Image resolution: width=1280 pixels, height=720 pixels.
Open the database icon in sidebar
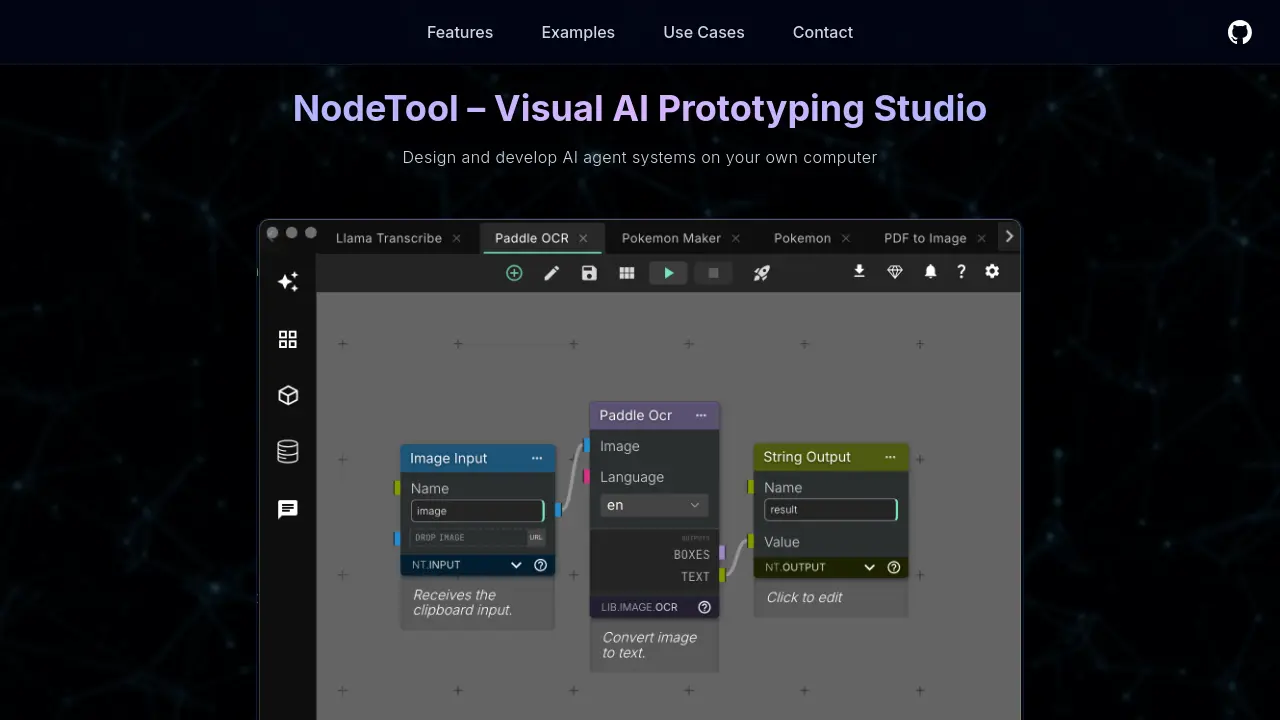coord(288,451)
